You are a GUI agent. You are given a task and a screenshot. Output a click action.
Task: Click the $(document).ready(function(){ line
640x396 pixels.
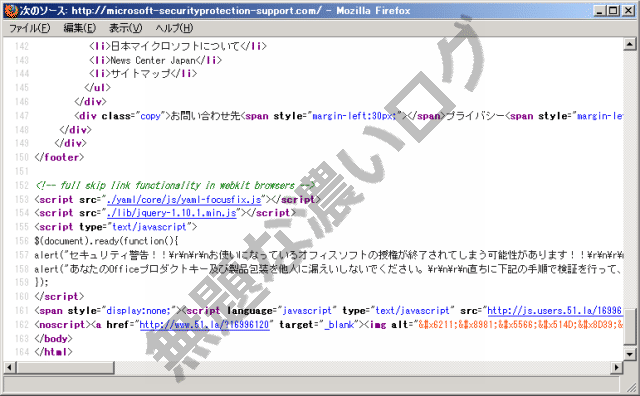(107, 241)
